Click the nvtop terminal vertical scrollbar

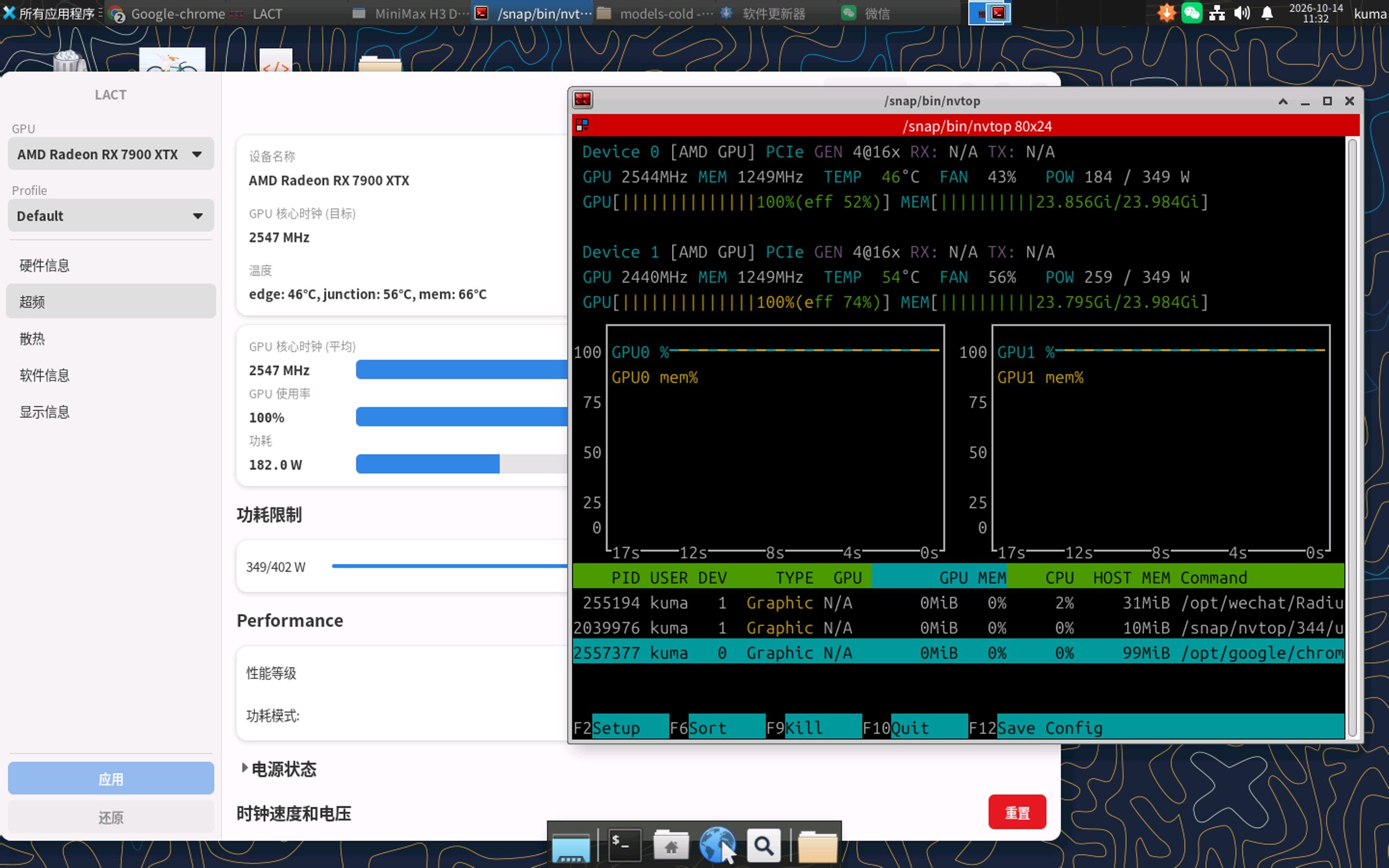[1352, 436]
